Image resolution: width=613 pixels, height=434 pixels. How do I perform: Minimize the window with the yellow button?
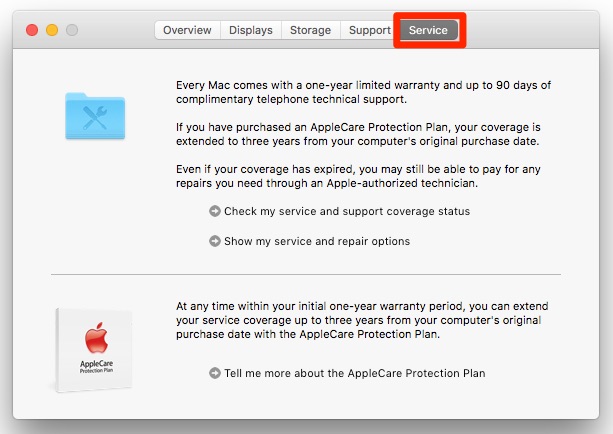tap(52, 30)
